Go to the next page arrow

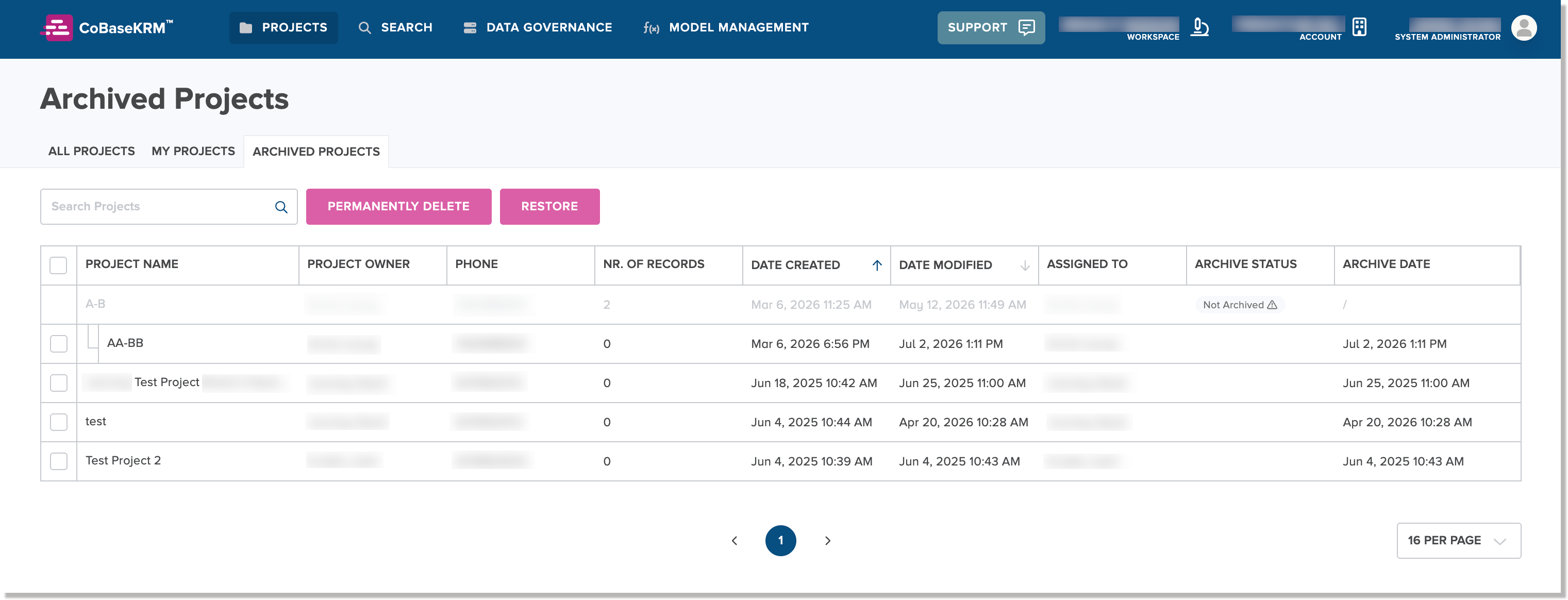pos(827,540)
